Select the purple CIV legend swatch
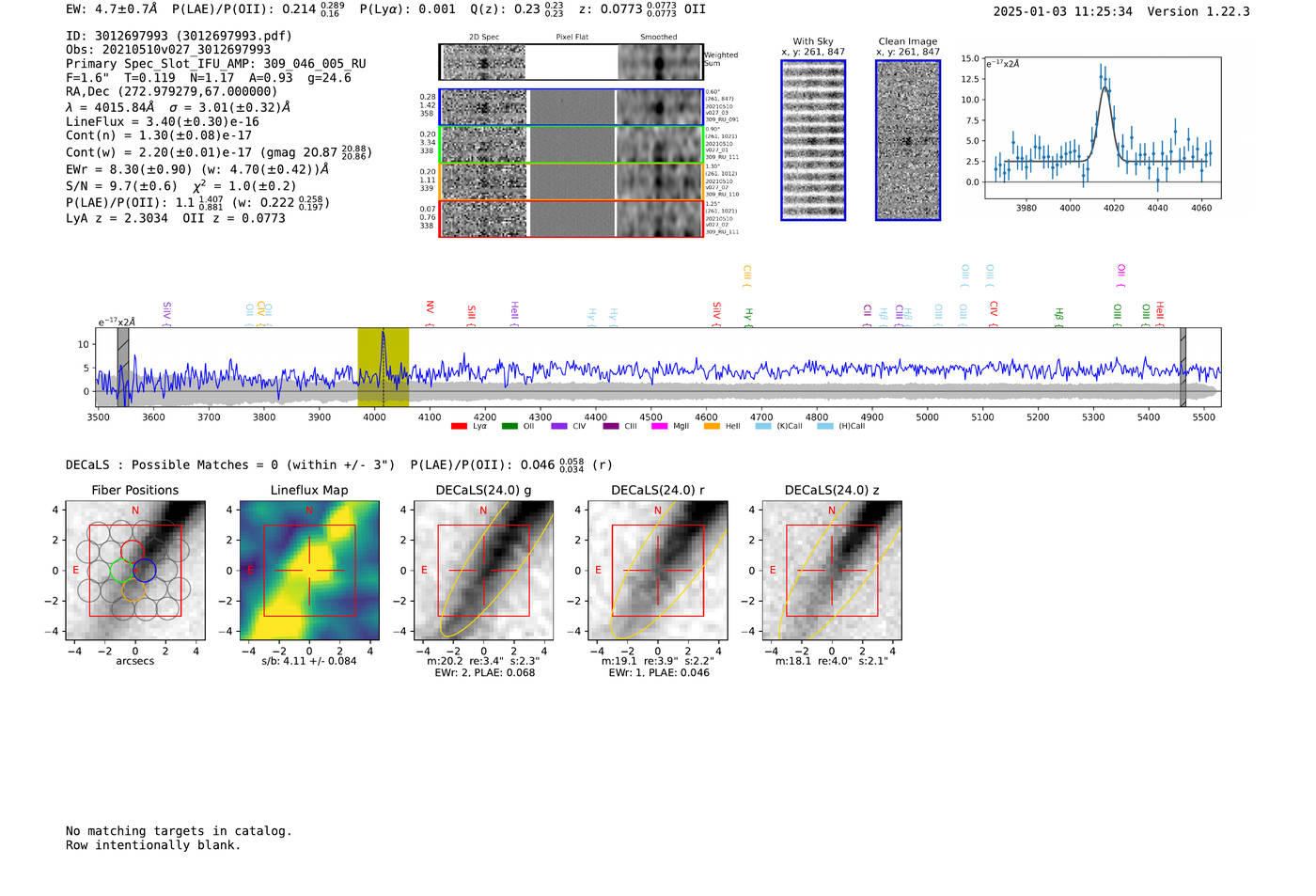Screen dimensions: 1316x896 [559, 427]
